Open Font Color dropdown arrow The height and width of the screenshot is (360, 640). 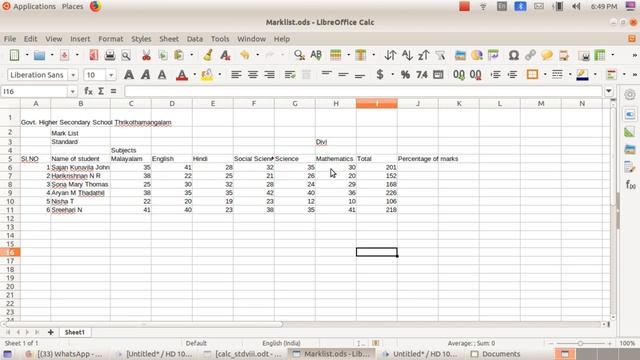[x=194, y=75]
